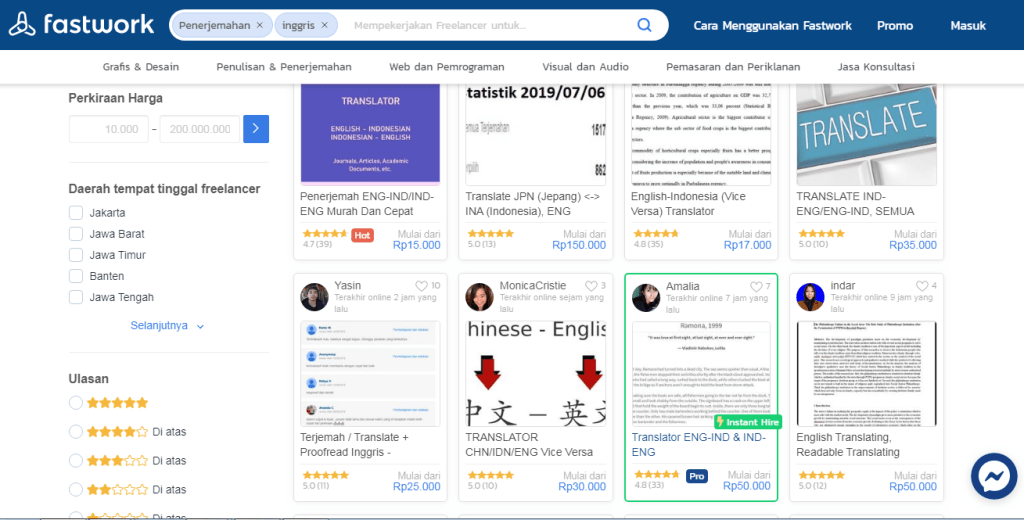Click the Masuk login link
The image size is (1024, 520).
coord(967,26)
